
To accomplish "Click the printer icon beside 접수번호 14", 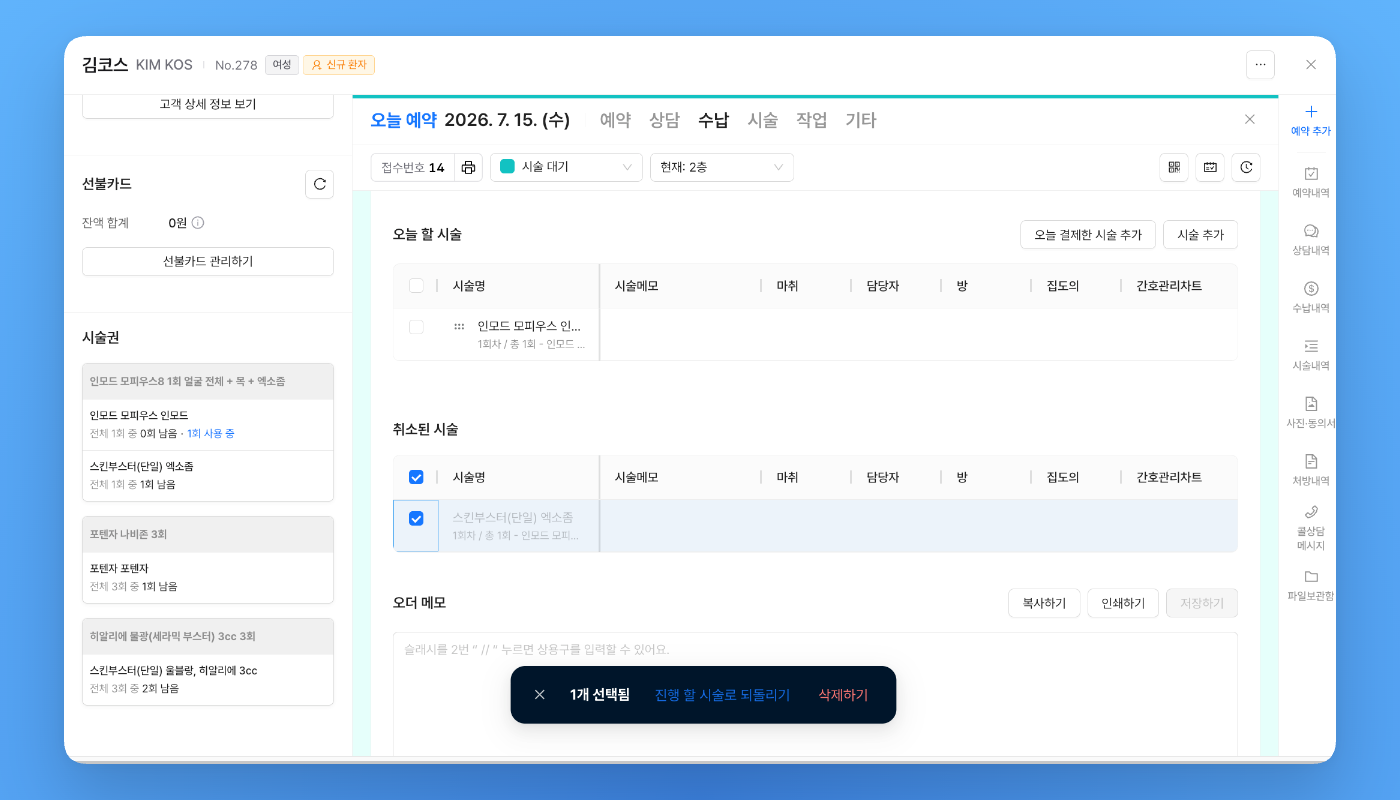I will click(468, 168).
